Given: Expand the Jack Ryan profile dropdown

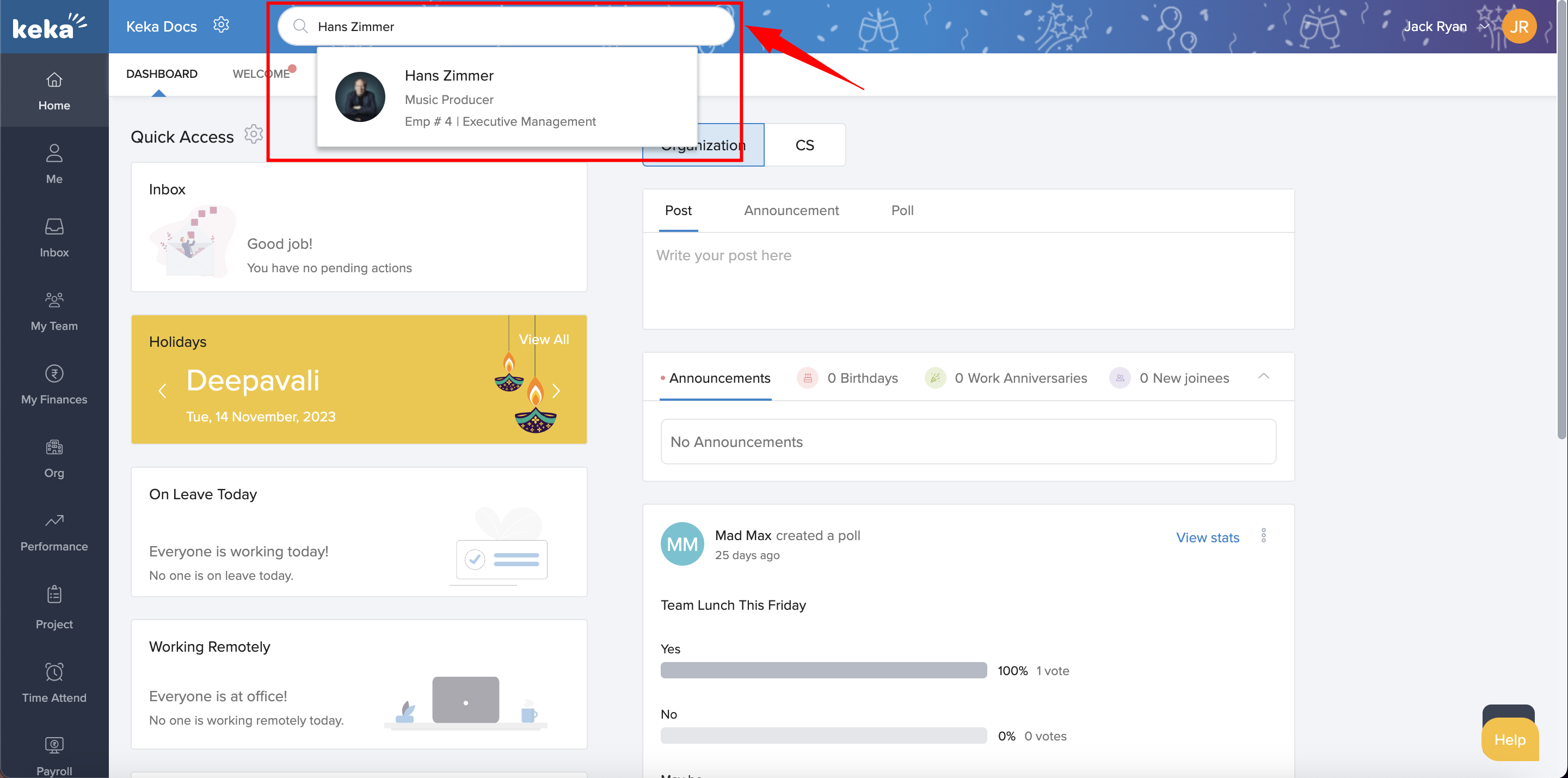Looking at the screenshot, I should tap(1484, 27).
